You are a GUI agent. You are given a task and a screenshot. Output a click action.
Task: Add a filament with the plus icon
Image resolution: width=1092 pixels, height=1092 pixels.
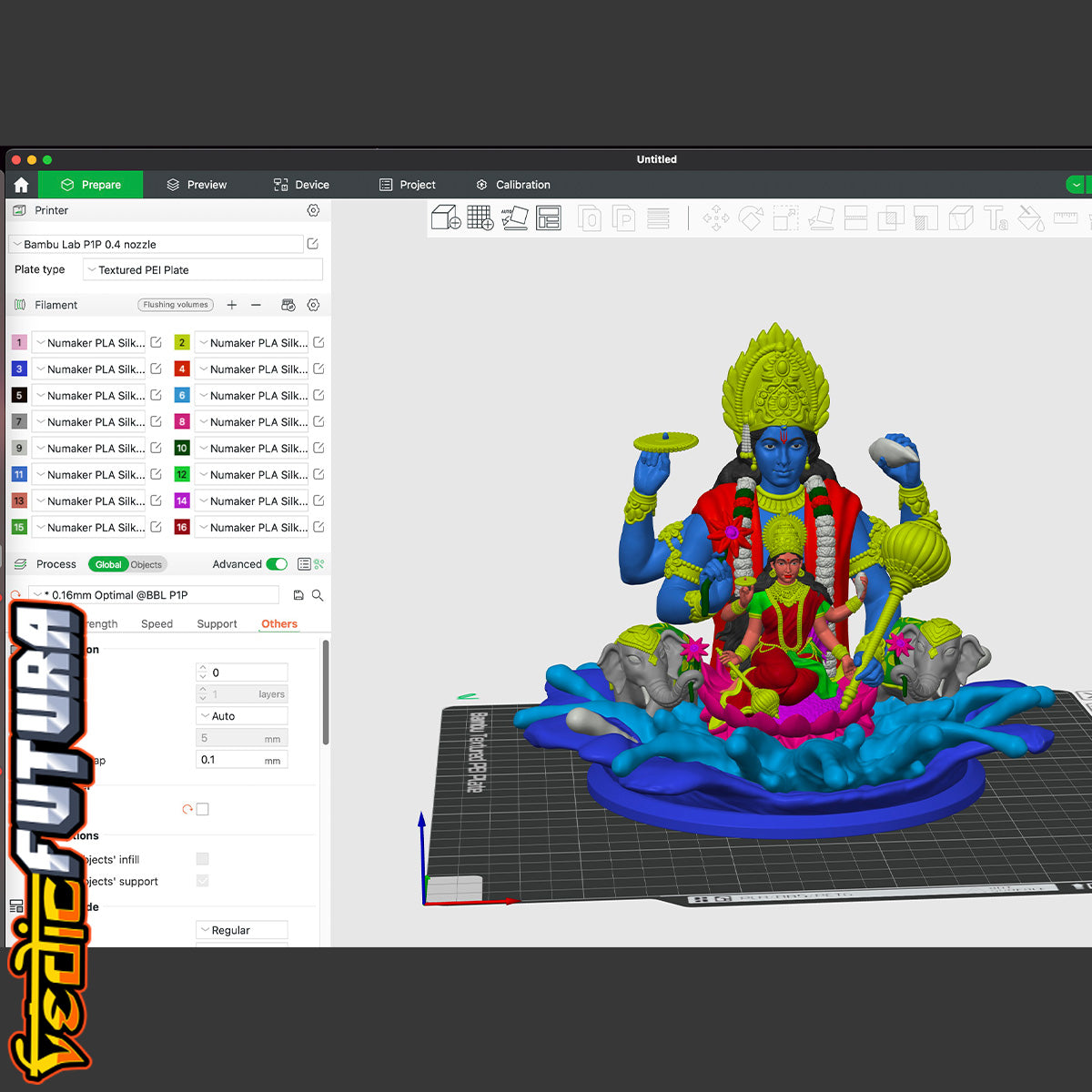pos(232,305)
